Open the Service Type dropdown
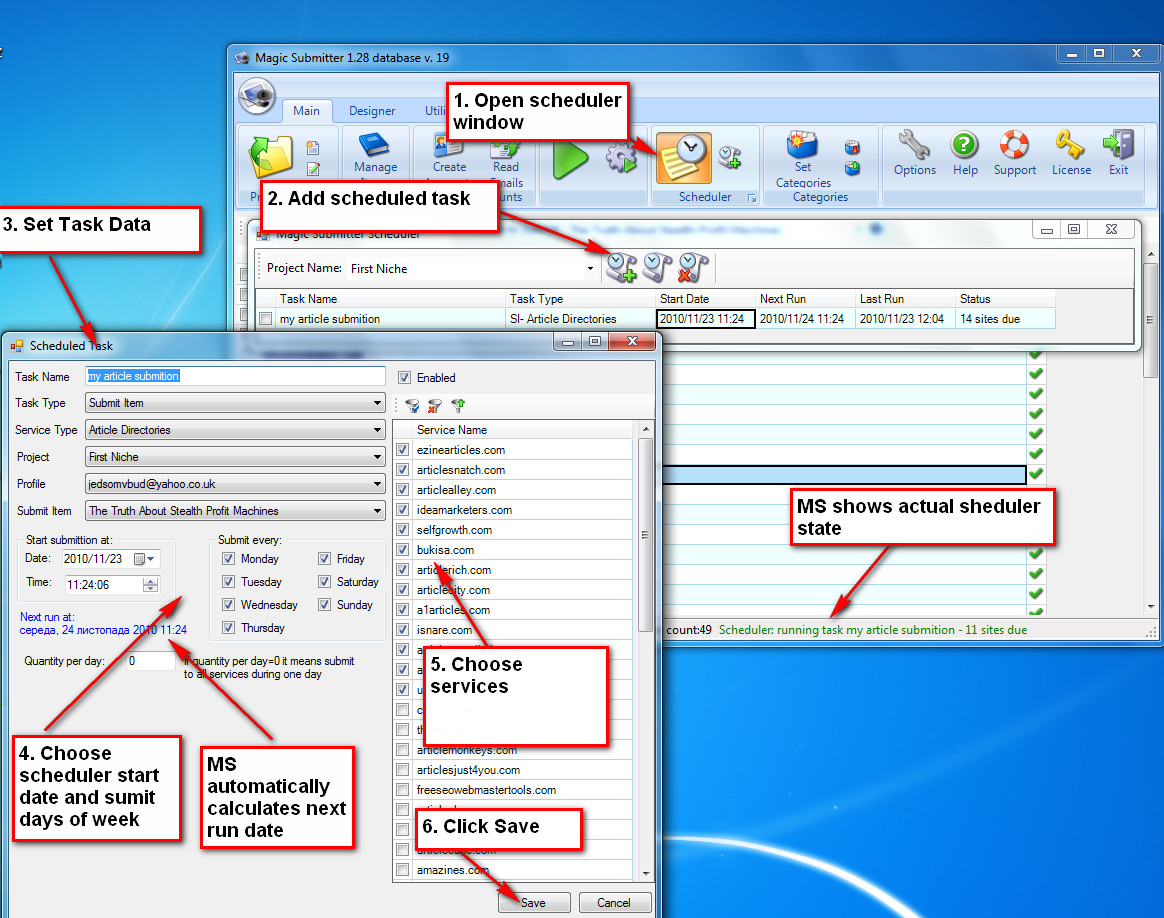 377,430
